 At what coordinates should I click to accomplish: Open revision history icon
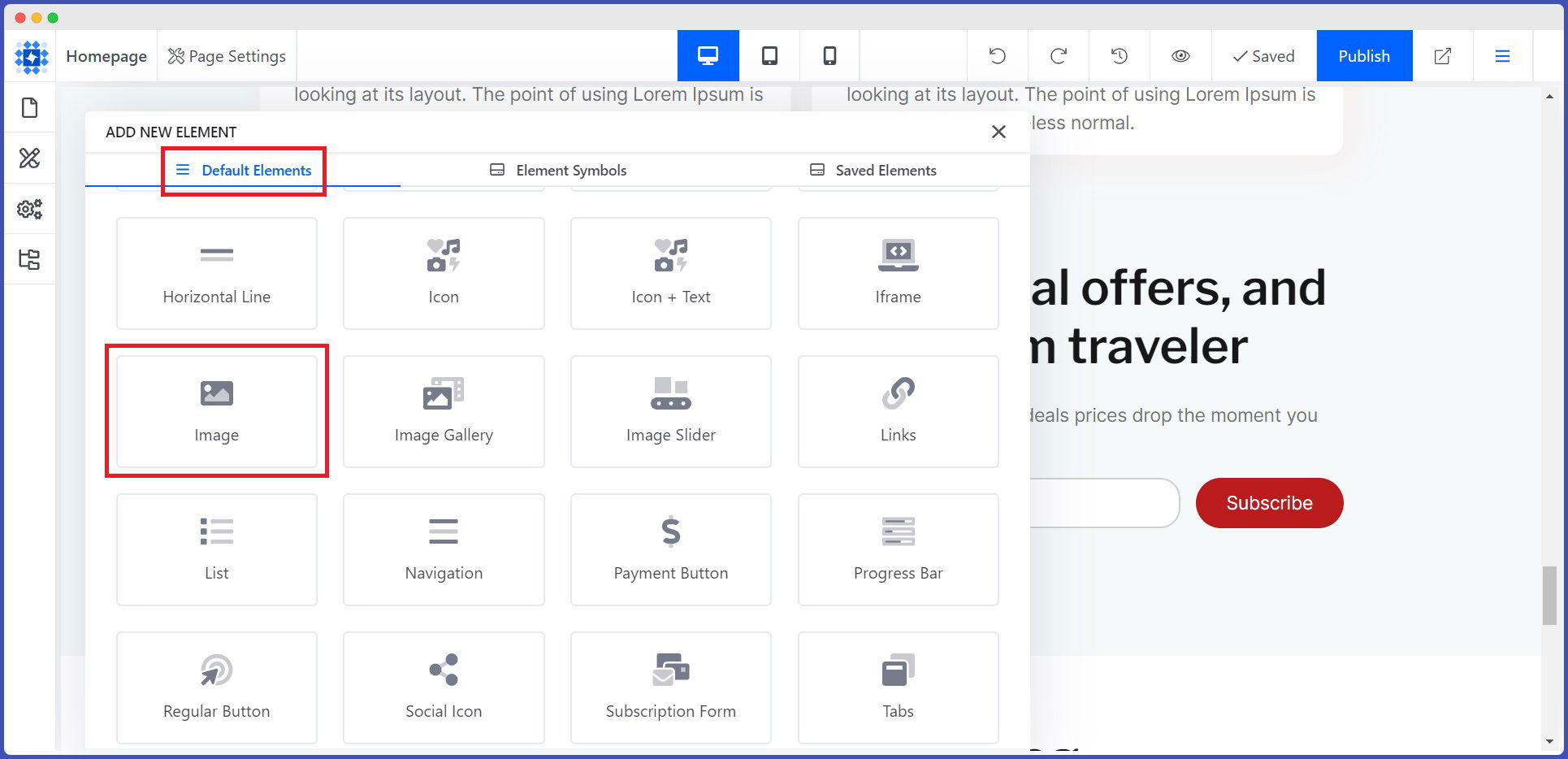[1119, 56]
